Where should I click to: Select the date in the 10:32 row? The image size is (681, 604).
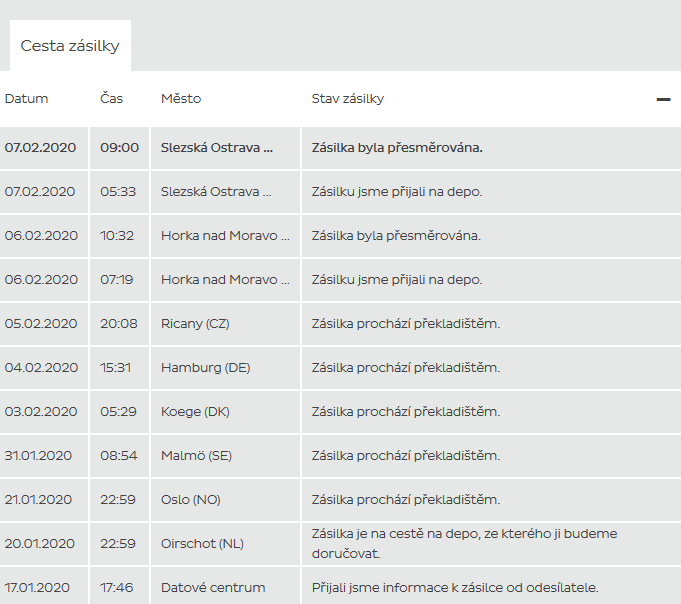(41, 236)
